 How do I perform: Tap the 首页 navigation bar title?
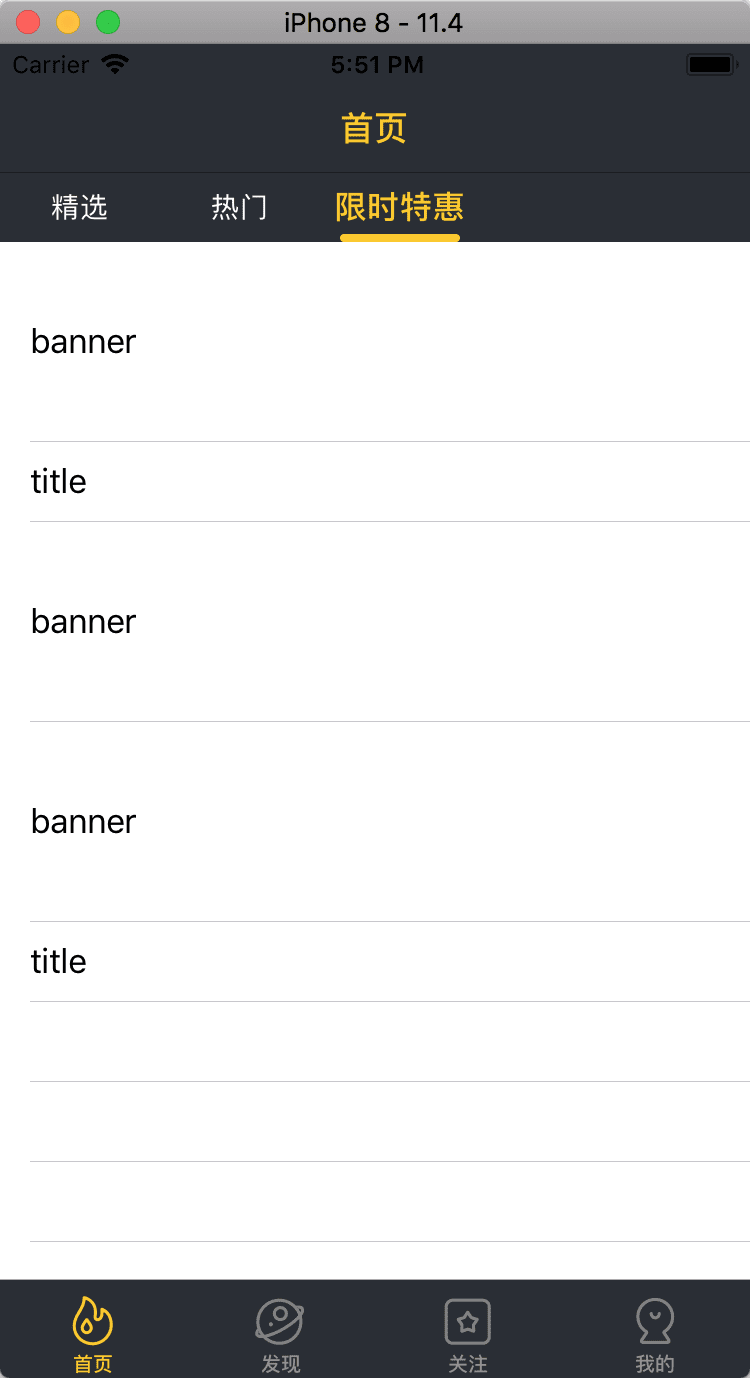374,129
